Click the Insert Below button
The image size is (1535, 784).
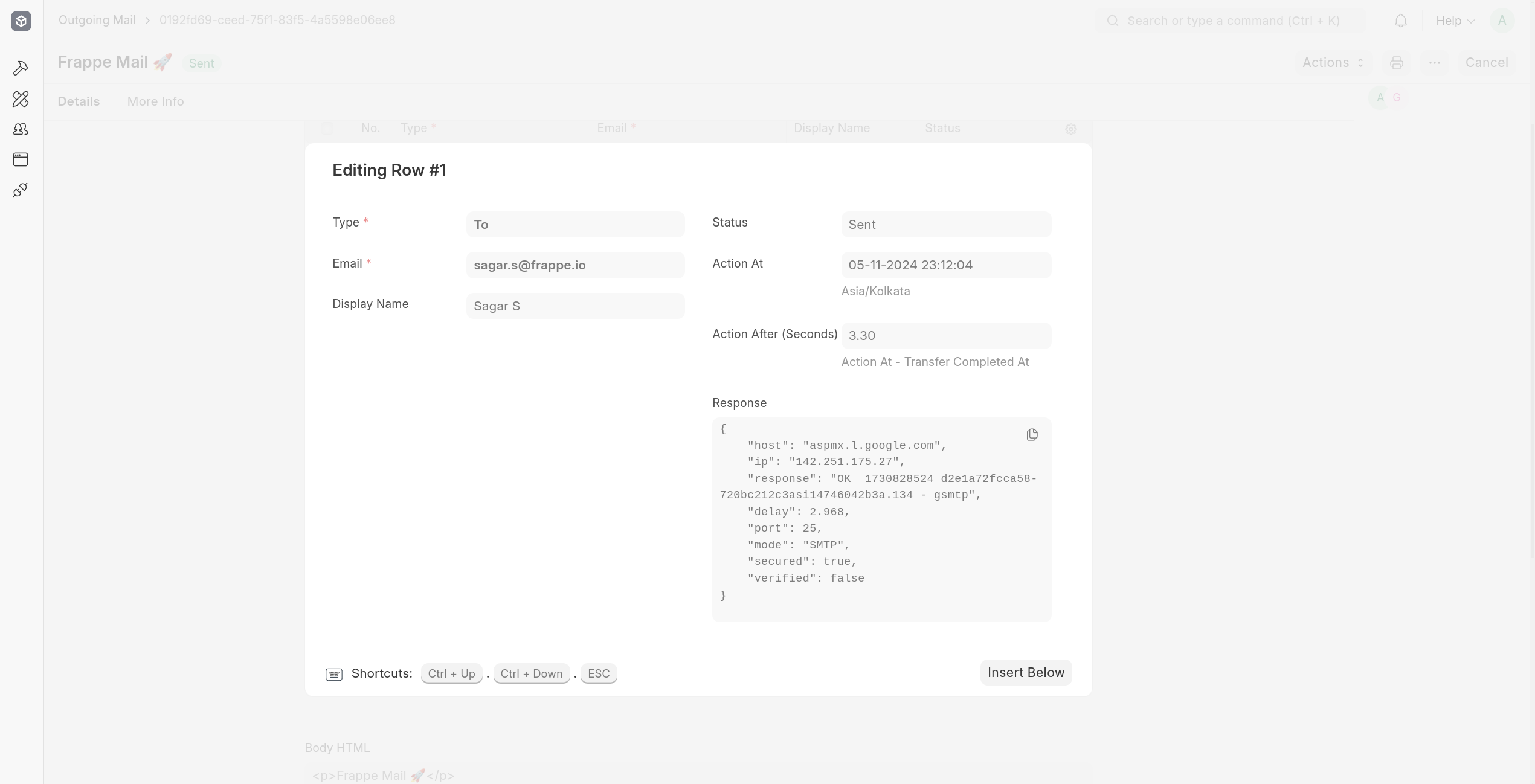[x=1026, y=673]
